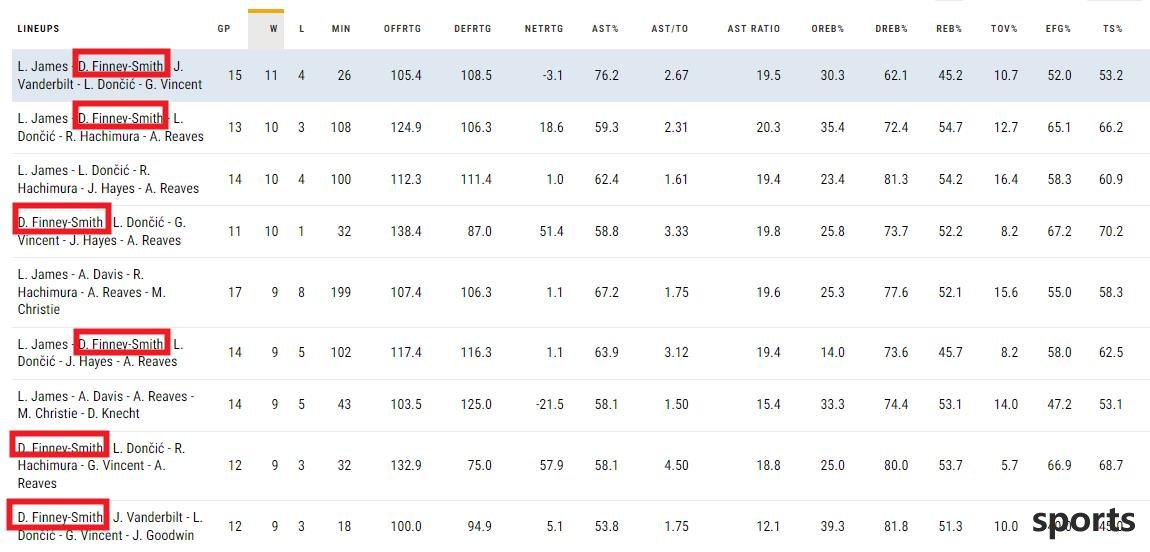Image resolution: width=1150 pixels, height=552 pixels.
Task: Sort by OFFRTG column header
Action: [x=402, y=29]
